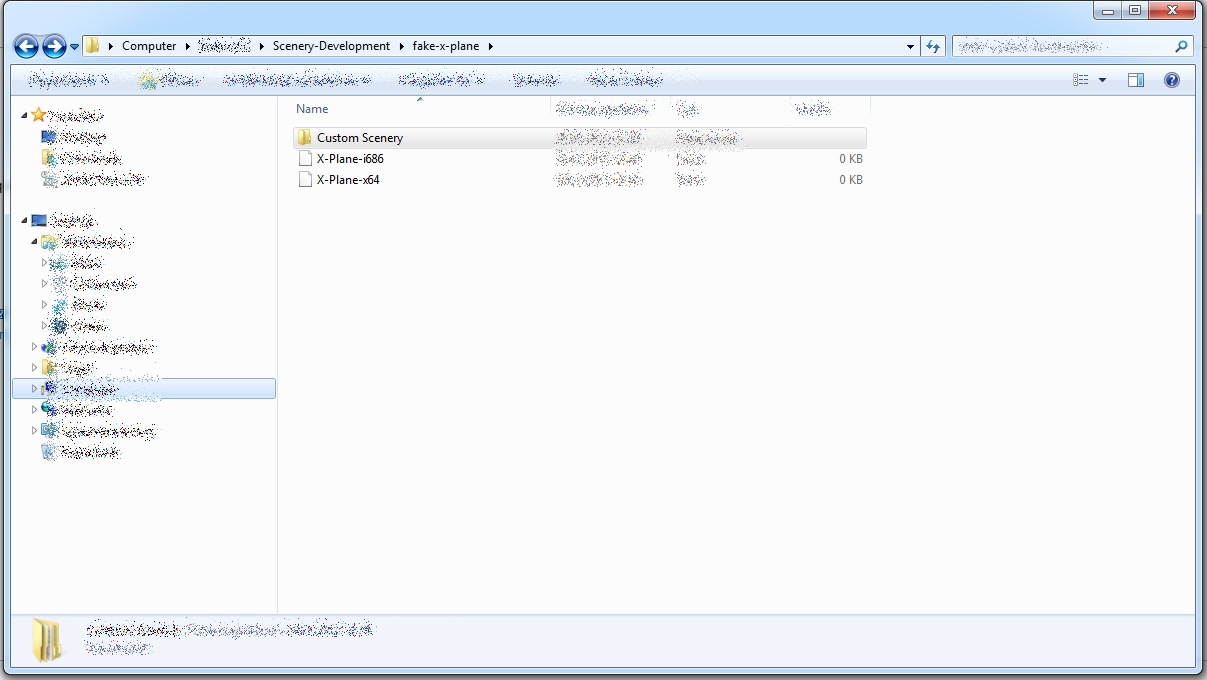This screenshot has height=680, width=1207.
Task: Click the X-Plane-i686 file icon
Action: [306, 159]
